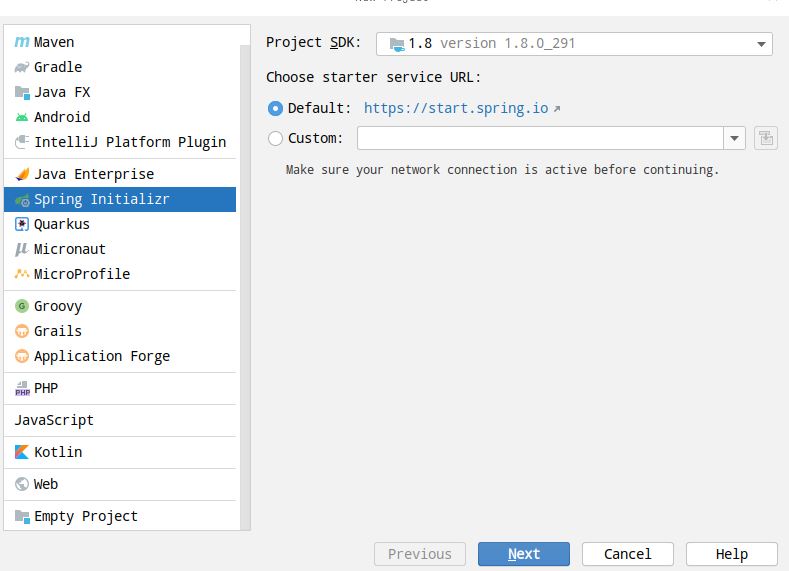This screenshot has height=571, width=789.
Task: Expand the Custom URL history dropdown arrow
Action: [734, 138]
